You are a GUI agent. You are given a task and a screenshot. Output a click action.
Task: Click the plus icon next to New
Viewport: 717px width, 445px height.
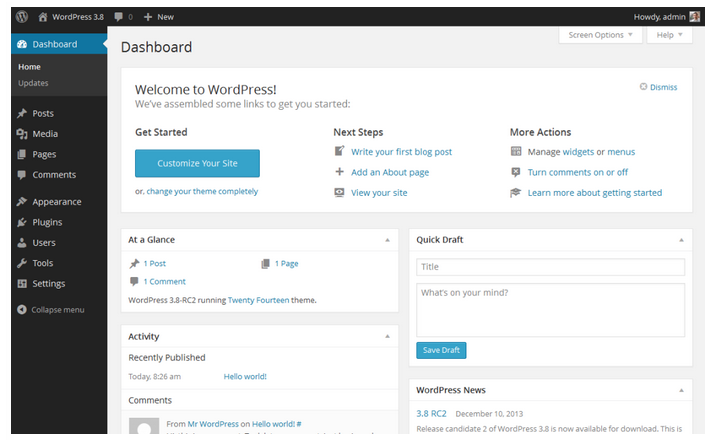(148, 17)
